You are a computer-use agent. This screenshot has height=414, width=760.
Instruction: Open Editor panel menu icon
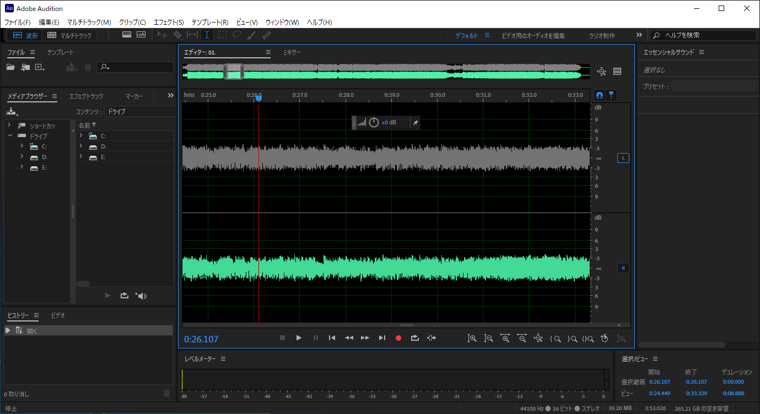click(268, 52)
